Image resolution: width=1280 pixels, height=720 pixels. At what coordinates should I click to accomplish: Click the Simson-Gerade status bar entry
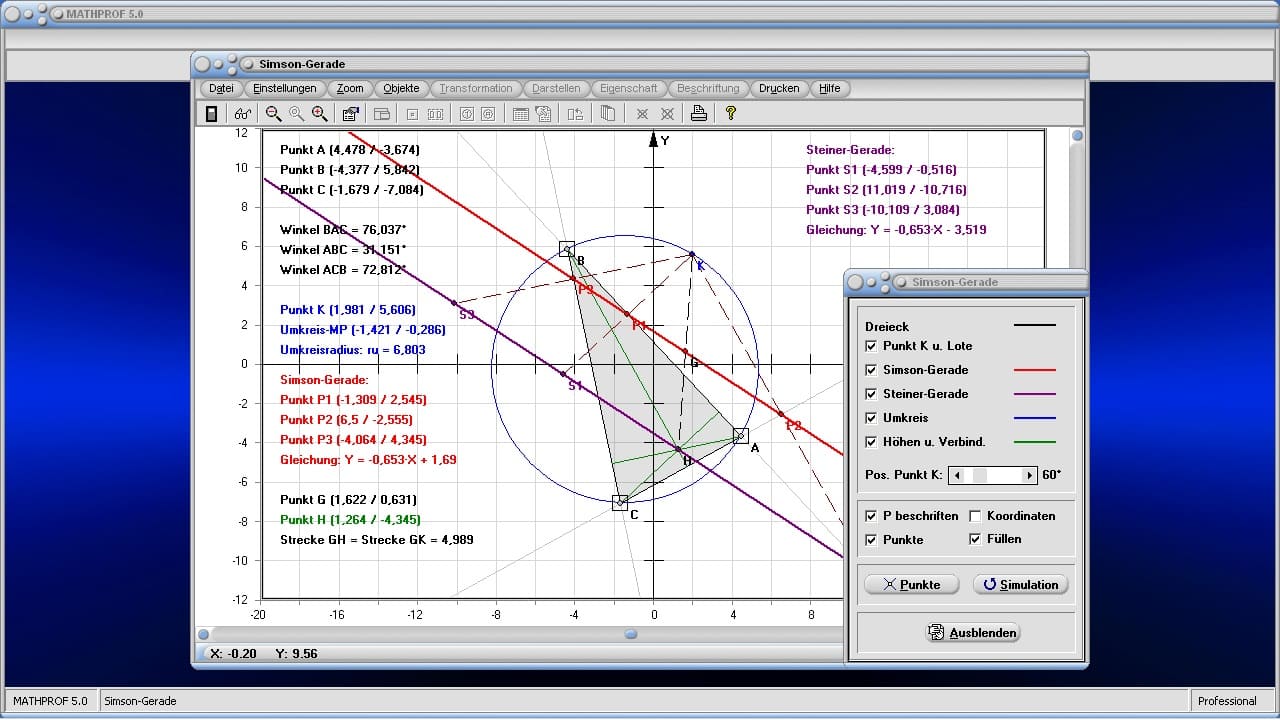click(x=141, y=701)
